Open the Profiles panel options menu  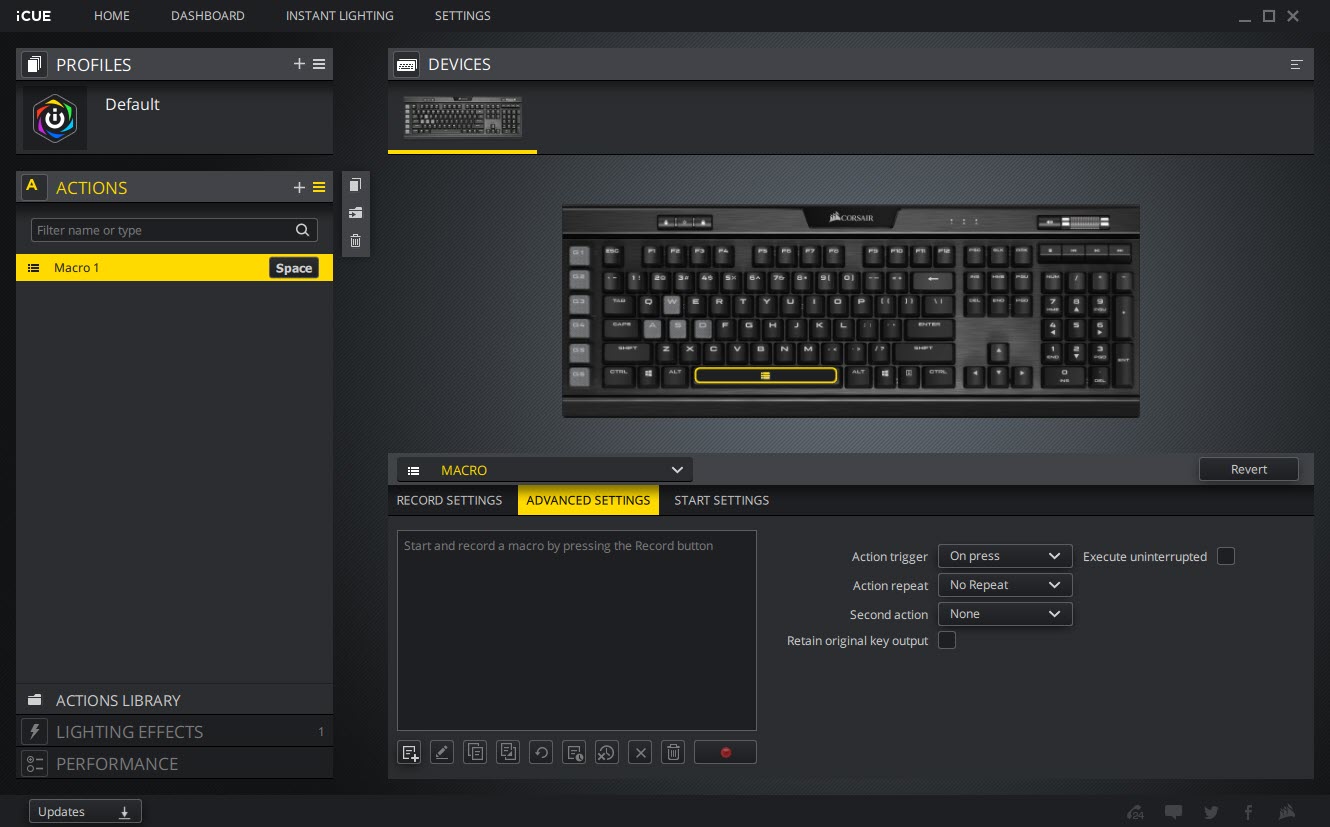(319, 64)
